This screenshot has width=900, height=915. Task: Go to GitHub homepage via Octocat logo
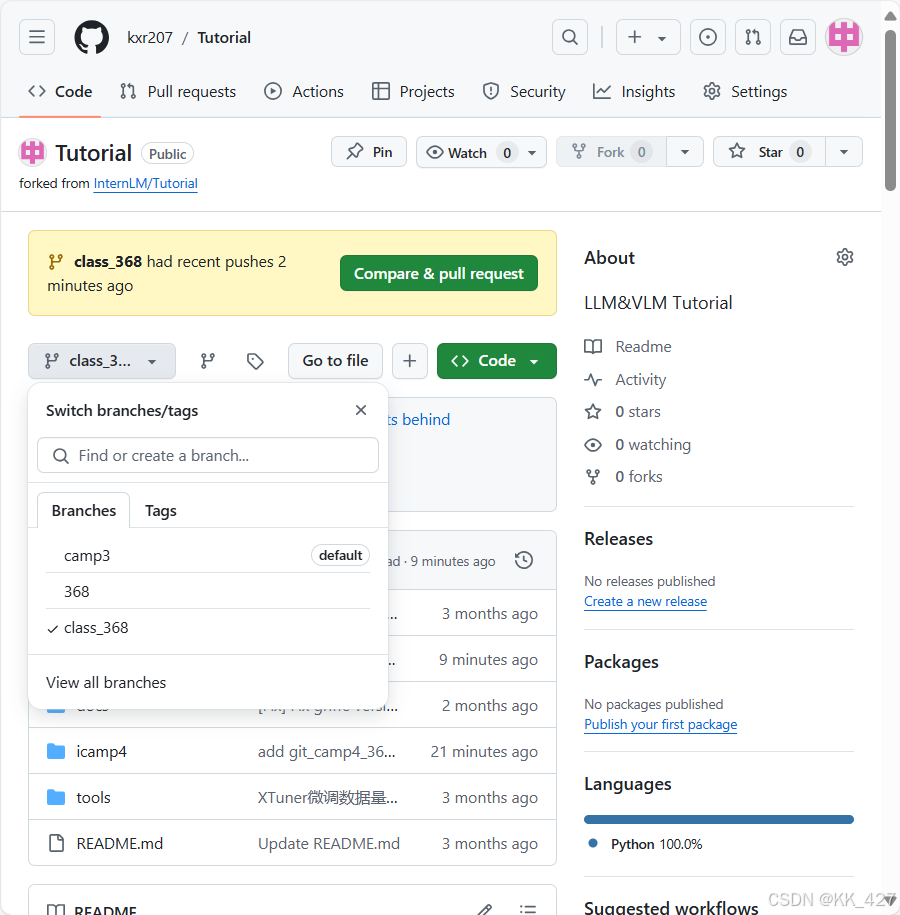92,37
